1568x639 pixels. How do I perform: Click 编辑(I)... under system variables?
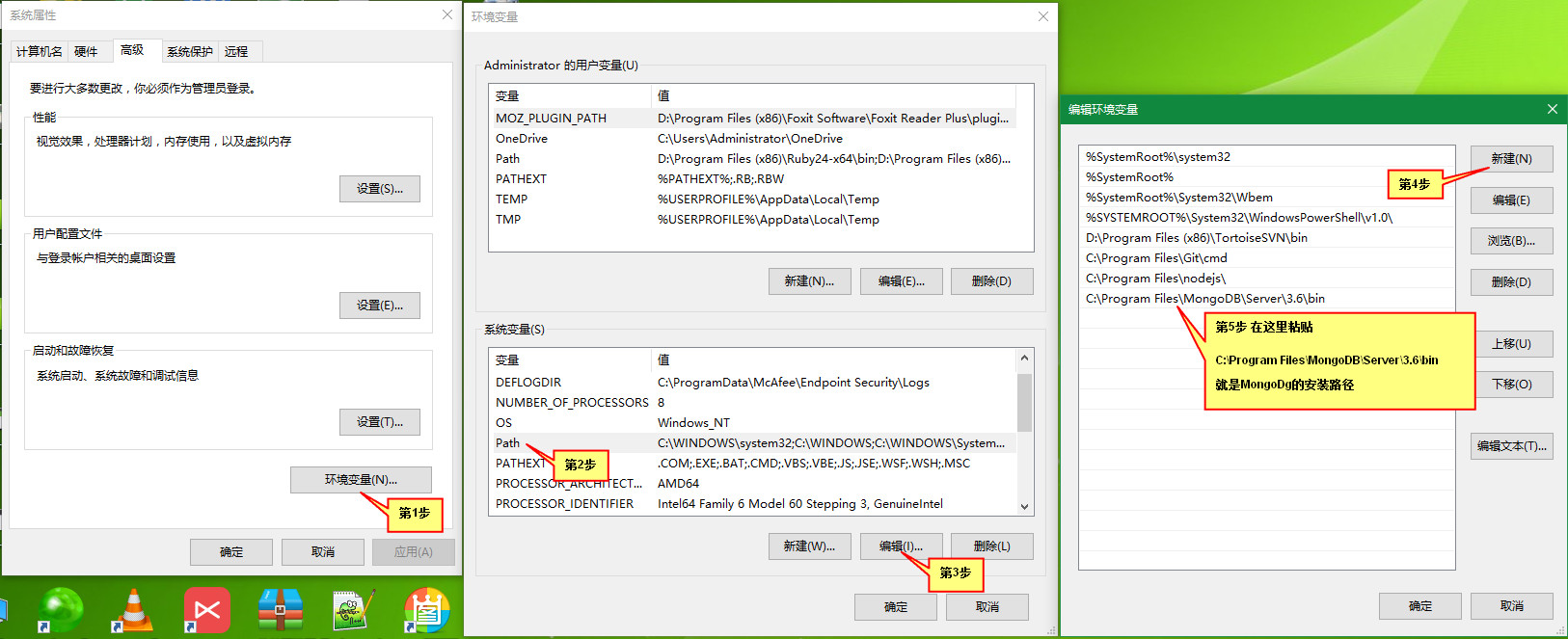[x=902, y=546]
